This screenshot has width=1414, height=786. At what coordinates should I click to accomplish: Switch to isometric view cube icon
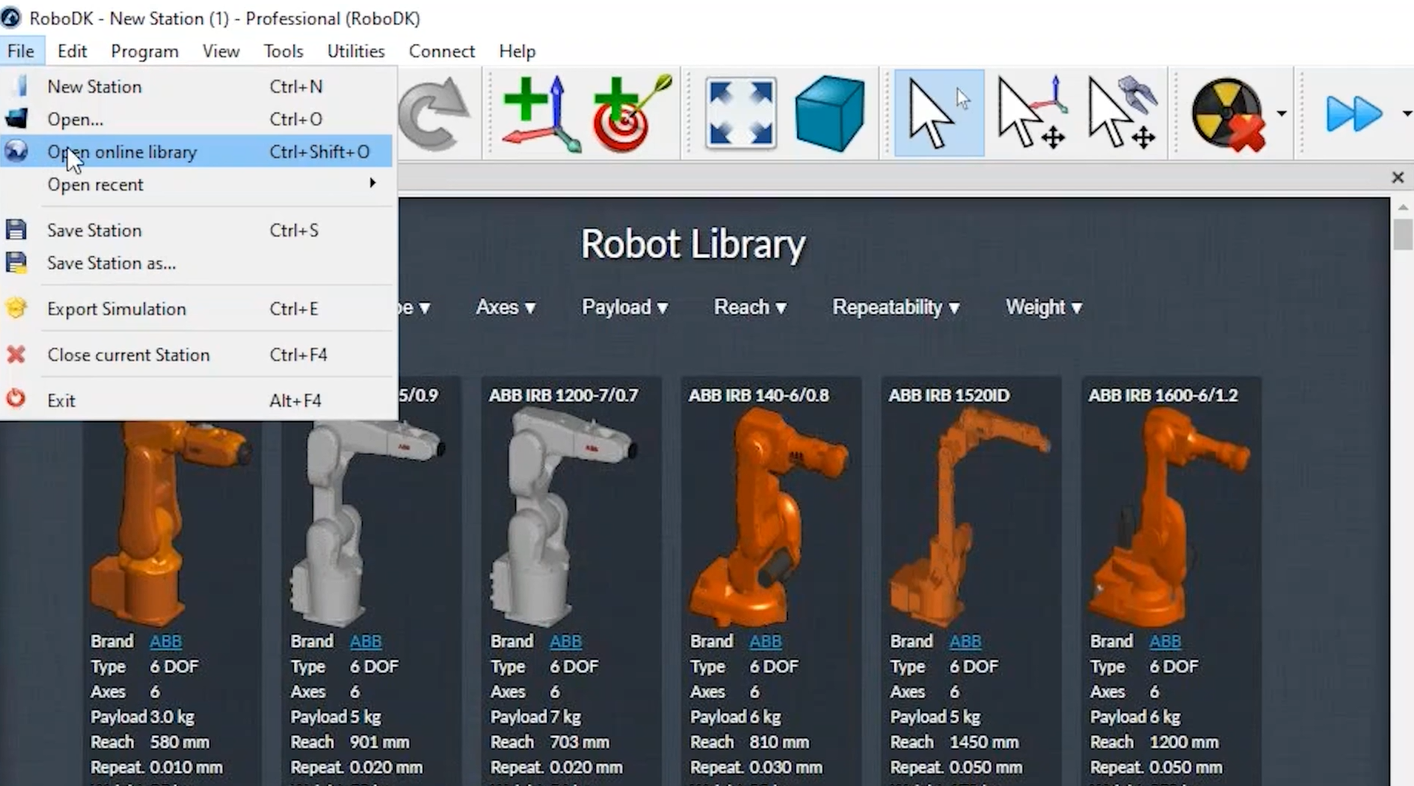[x=830, y=112]
